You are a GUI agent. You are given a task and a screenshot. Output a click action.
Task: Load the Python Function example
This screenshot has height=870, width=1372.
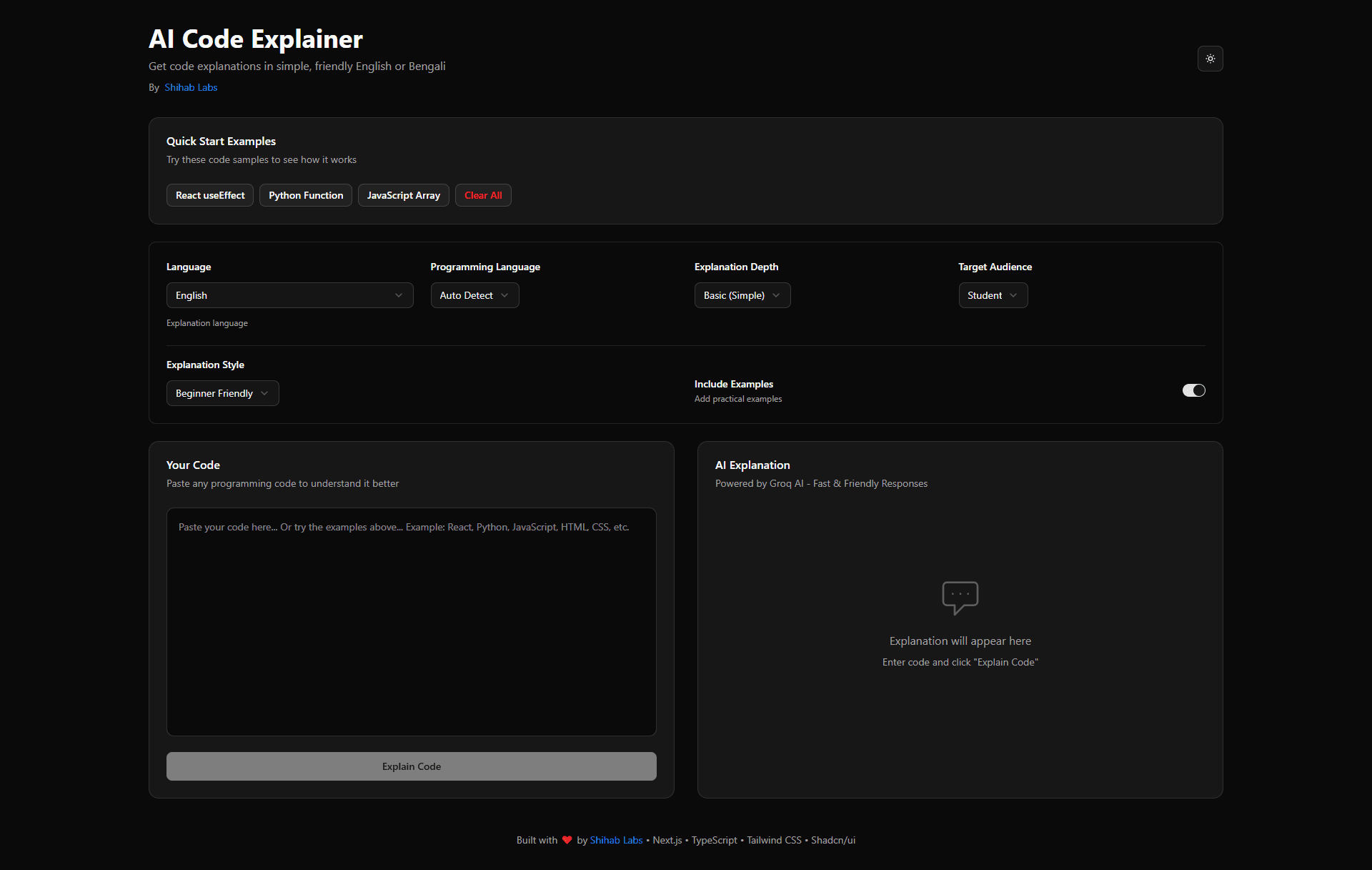(306, 195)
